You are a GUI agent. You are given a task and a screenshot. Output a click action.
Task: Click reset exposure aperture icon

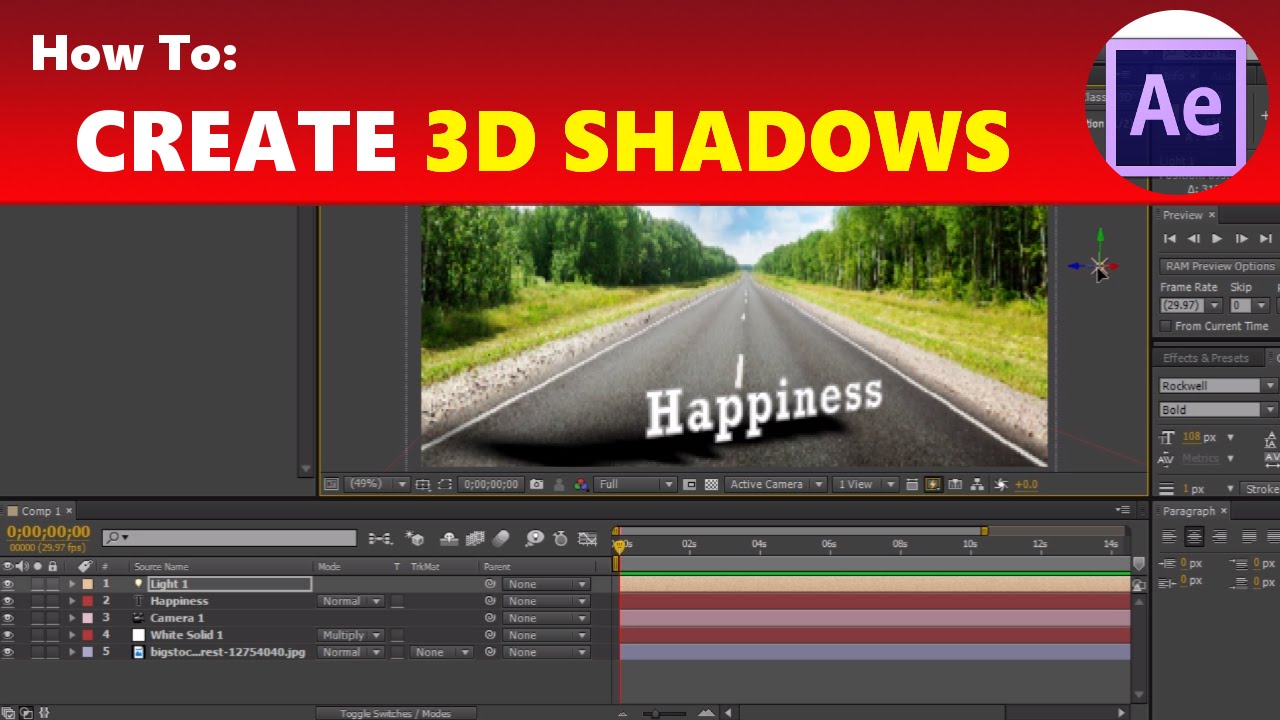[999, 484]
